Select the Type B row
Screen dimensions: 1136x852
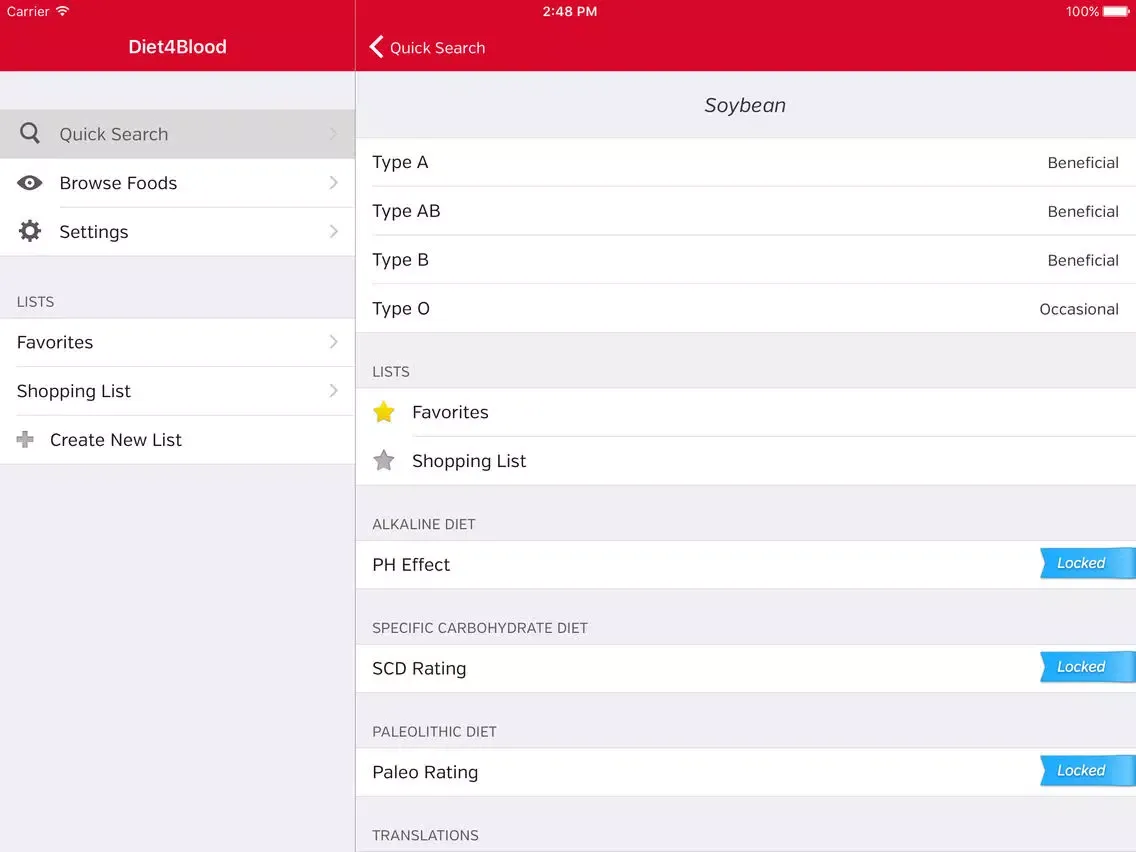(746, 259)
